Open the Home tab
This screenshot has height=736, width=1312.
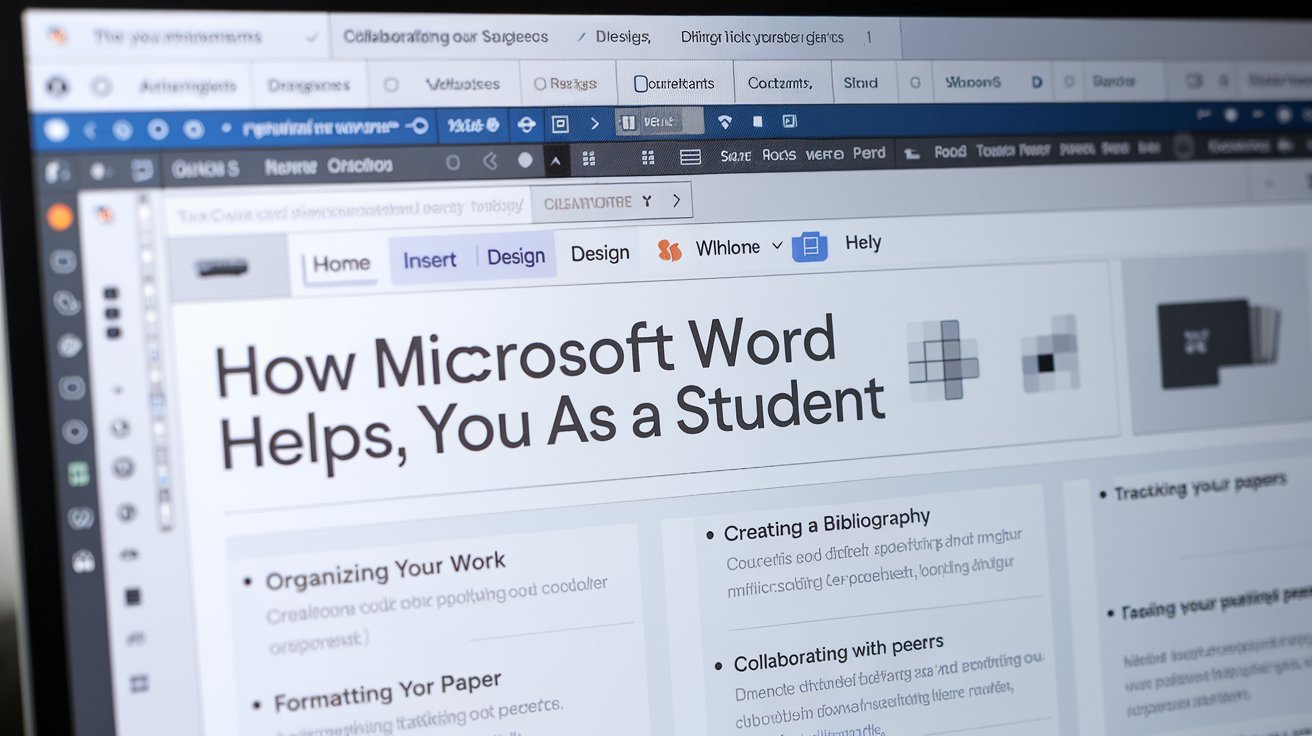point(341,264)
